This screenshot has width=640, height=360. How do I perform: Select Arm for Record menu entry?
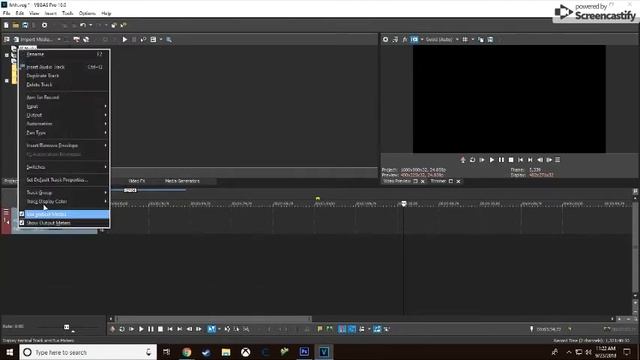pos(64,98)
